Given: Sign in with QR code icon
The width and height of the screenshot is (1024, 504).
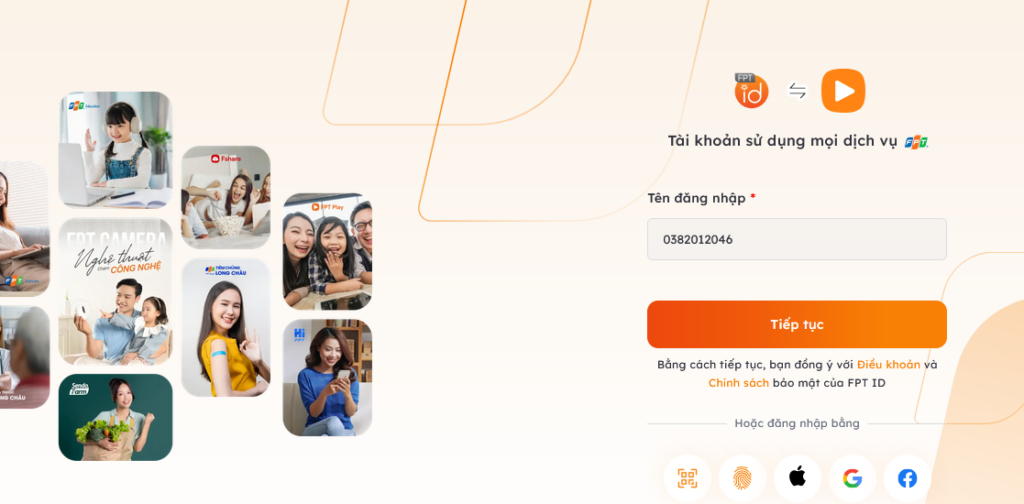Looking at the screenshot, I should pos(687,479).
